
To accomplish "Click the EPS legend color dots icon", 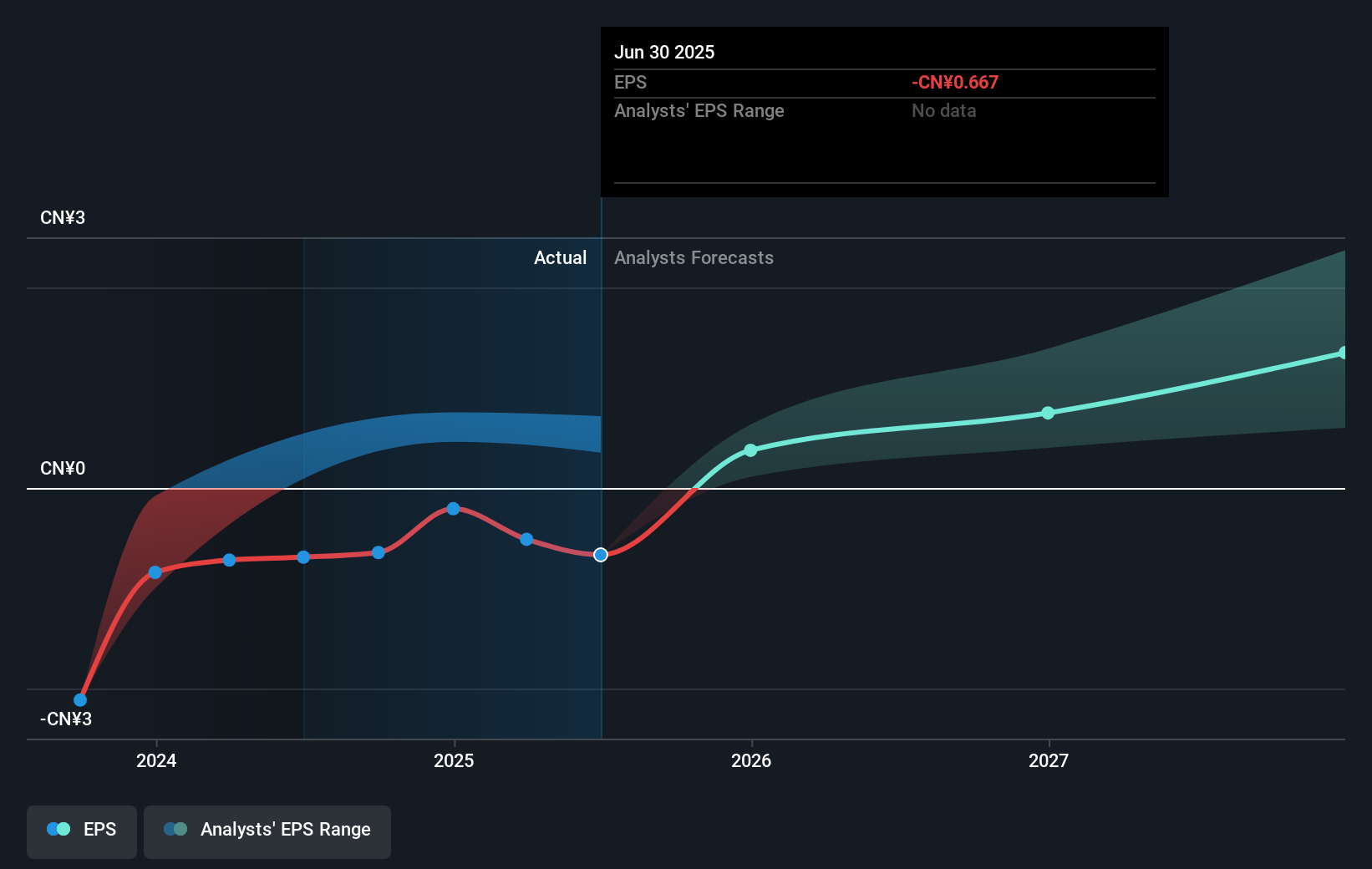I will tap(58, 829).
